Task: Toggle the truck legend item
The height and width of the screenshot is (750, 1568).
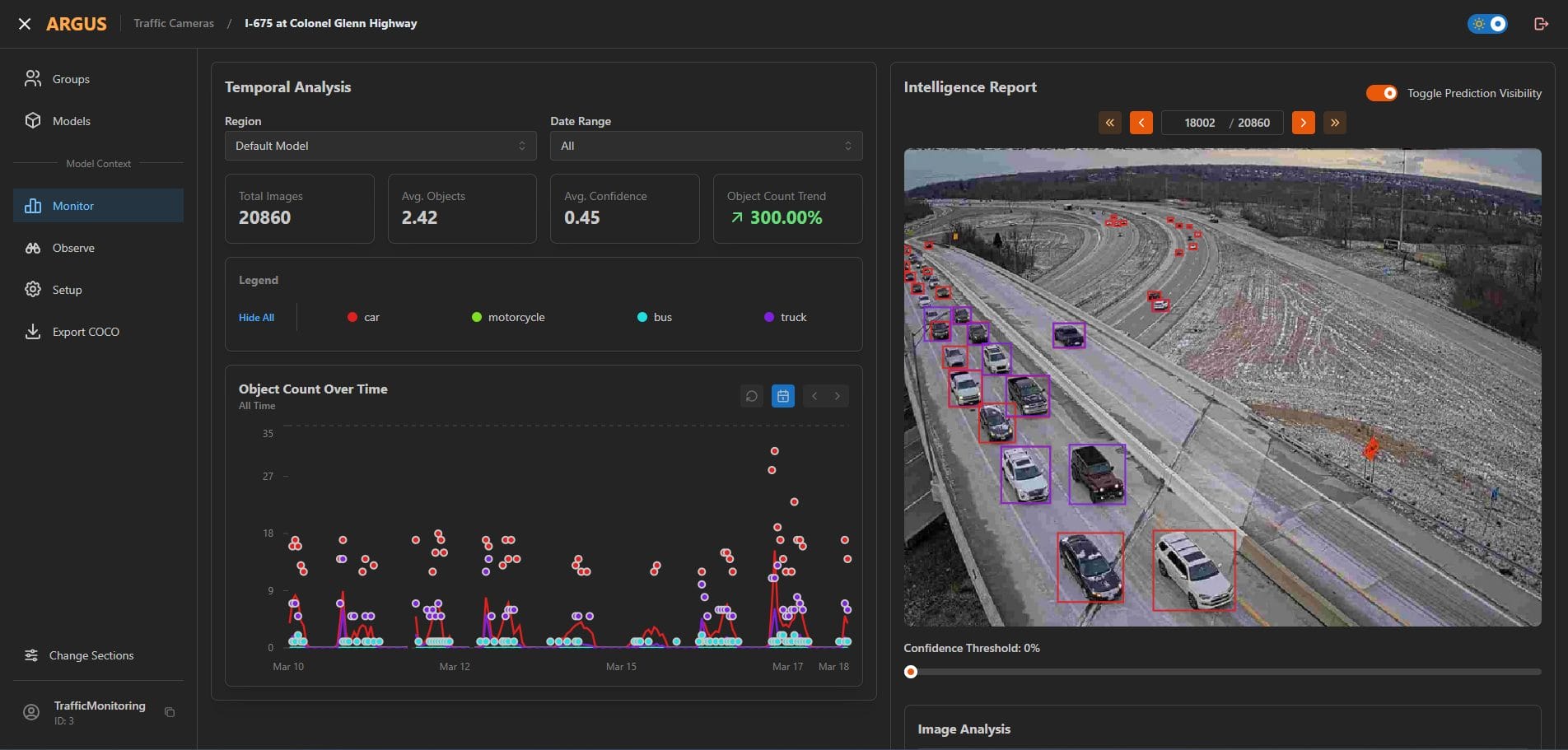Action: (x=785, y=317)
